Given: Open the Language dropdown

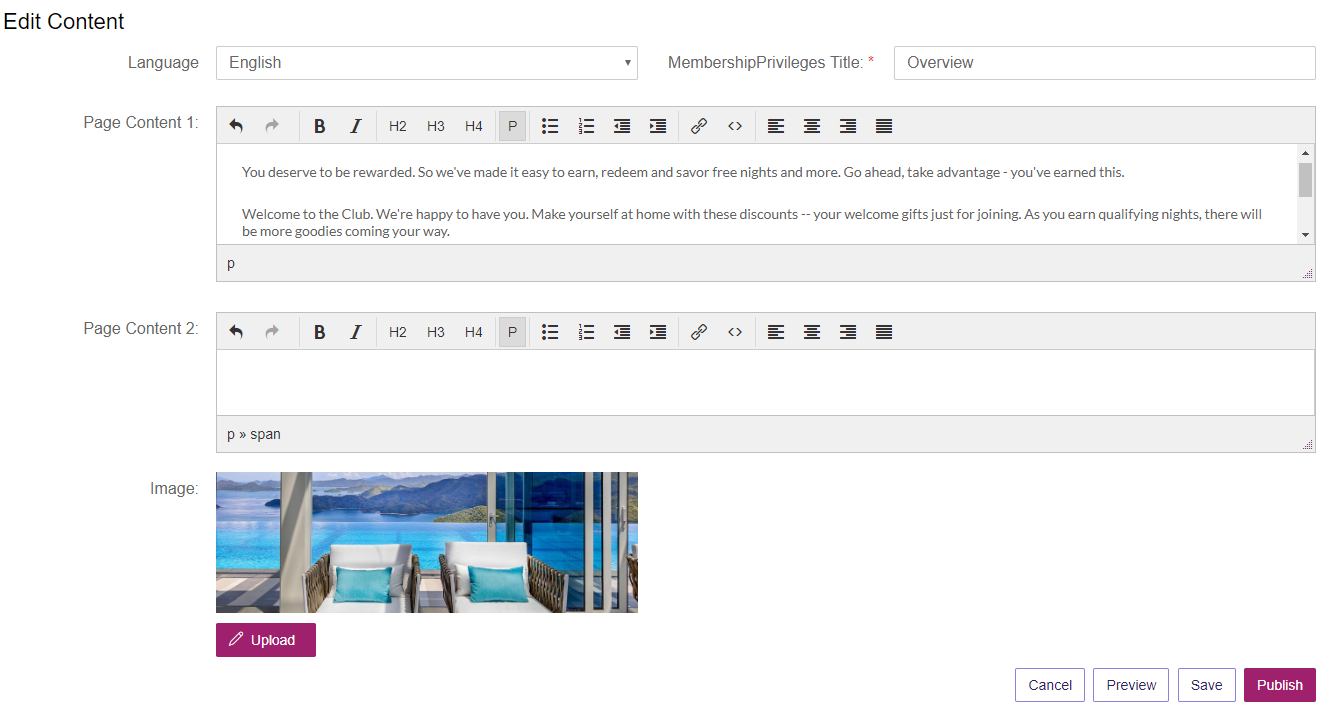Looking at the screenshot, I should (427, 62).
